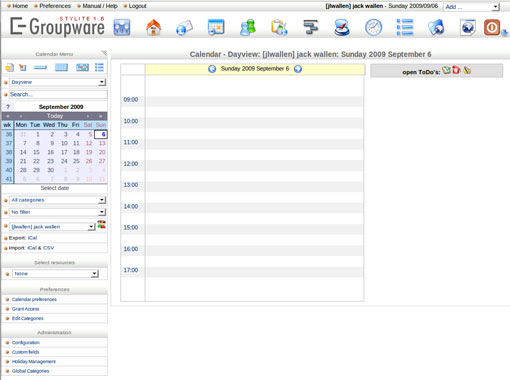Open the Resources checkmark stack icon
Viewport: 510px width, 380px height.
pyautogui.click(x=342, y=27)
